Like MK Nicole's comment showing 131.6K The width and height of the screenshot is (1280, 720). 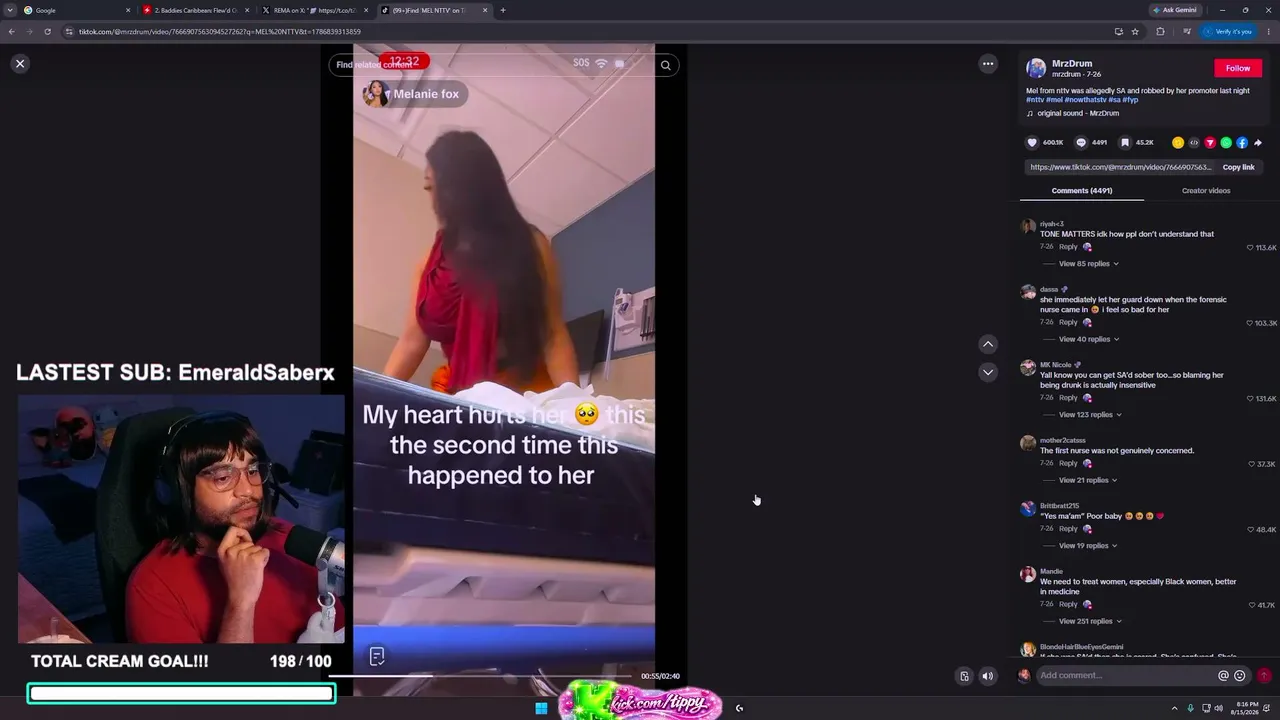(1250, 399)
